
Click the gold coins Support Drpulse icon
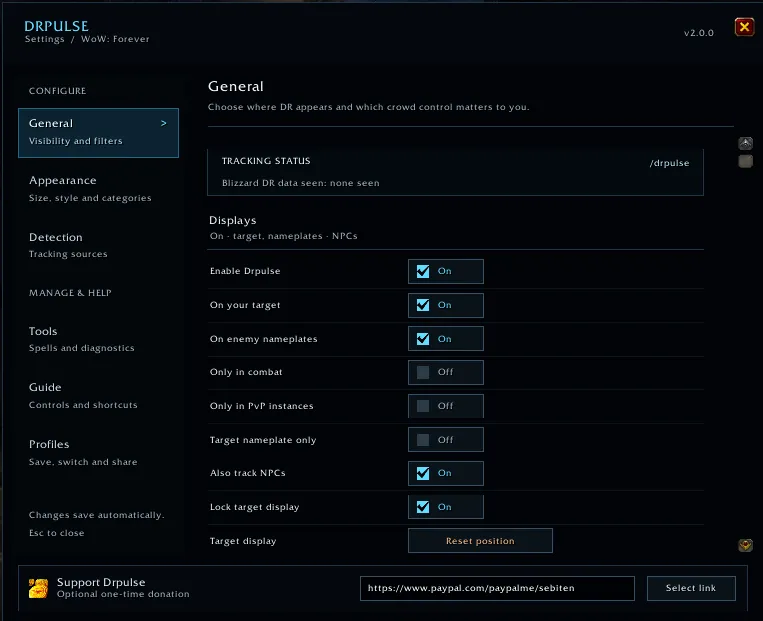(38, 588)
